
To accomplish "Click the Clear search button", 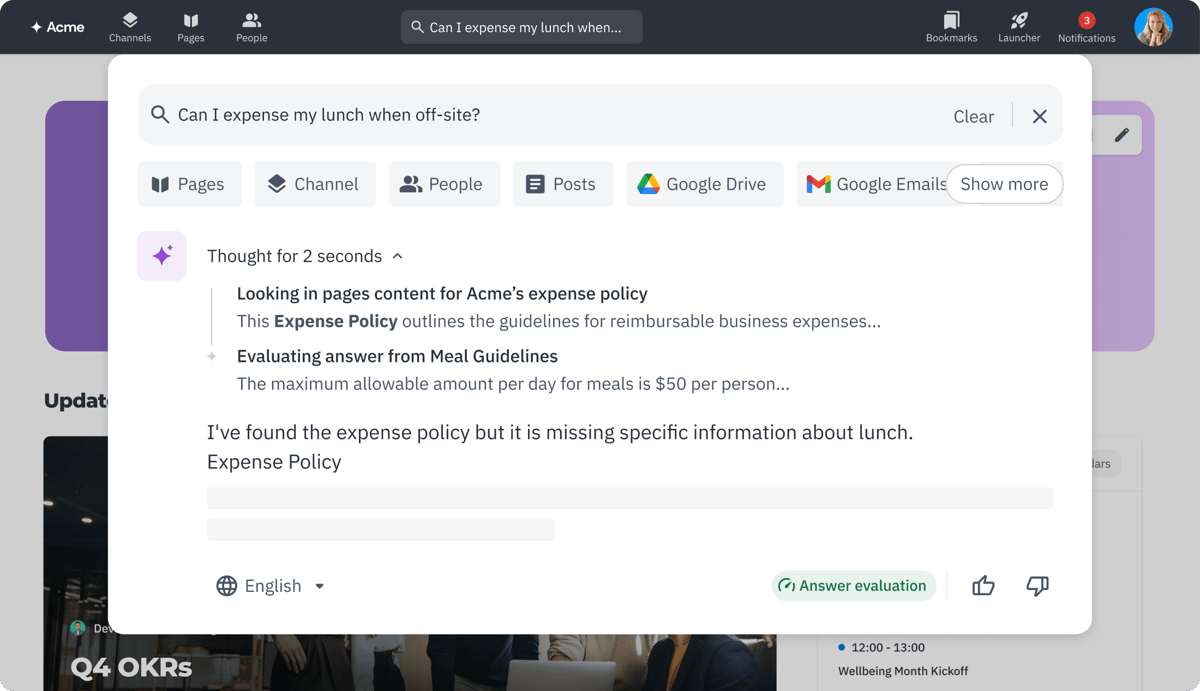I will click(973, 116).
